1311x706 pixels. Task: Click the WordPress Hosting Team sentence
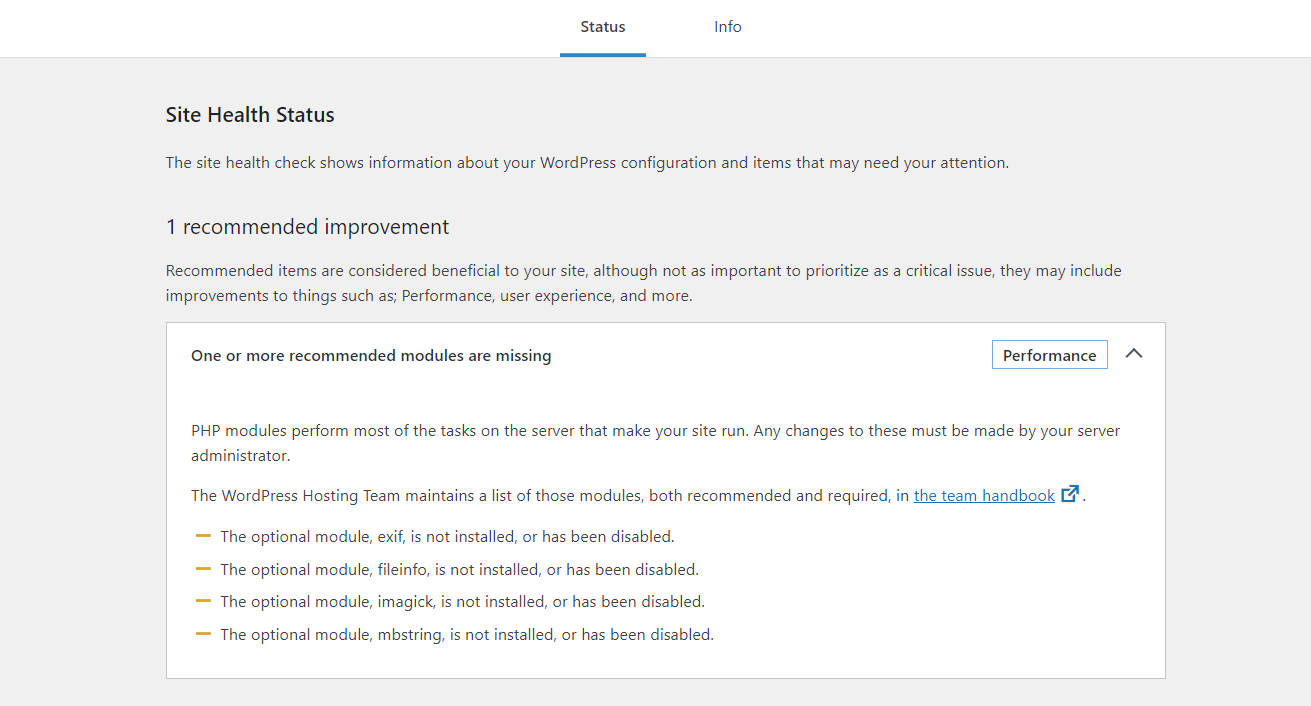550,496
